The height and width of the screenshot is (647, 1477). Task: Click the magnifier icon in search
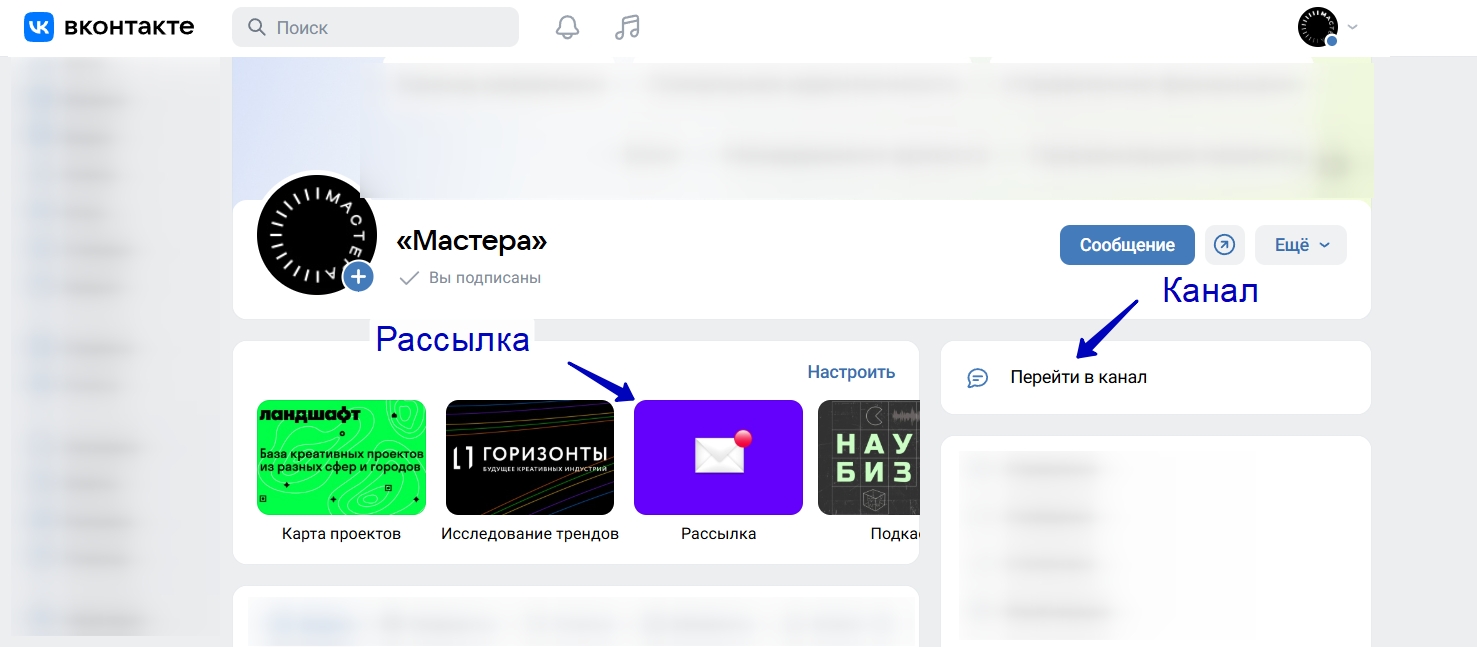[x=257, y=27]
